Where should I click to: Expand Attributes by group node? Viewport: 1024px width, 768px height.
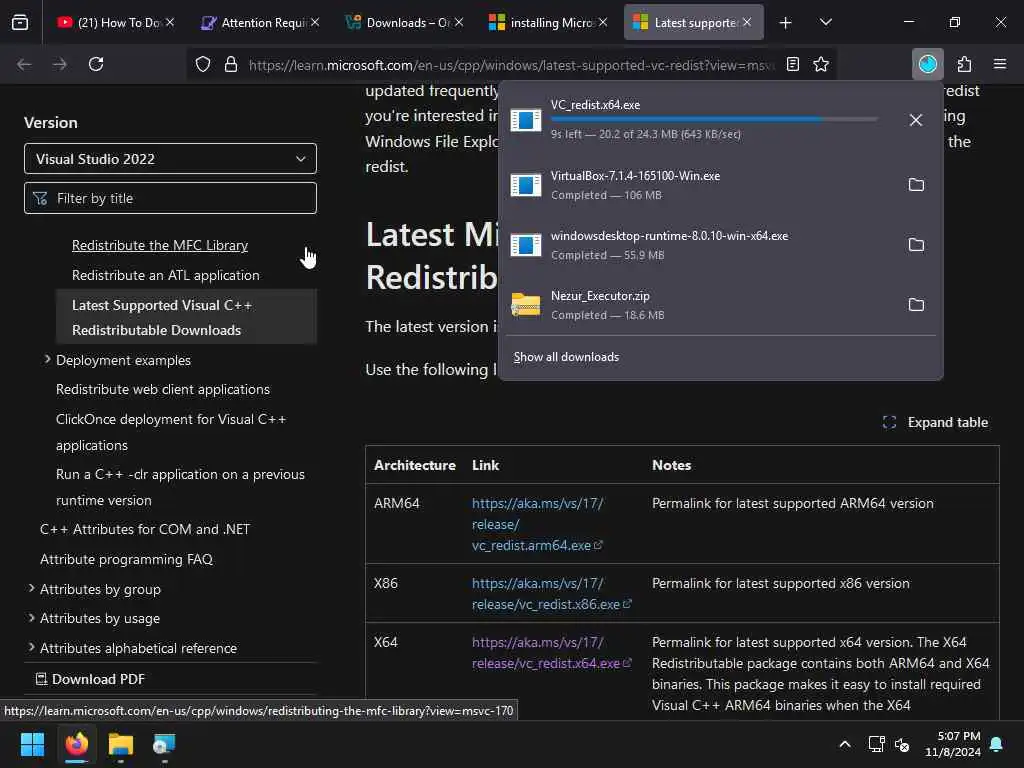coord(31,588)
